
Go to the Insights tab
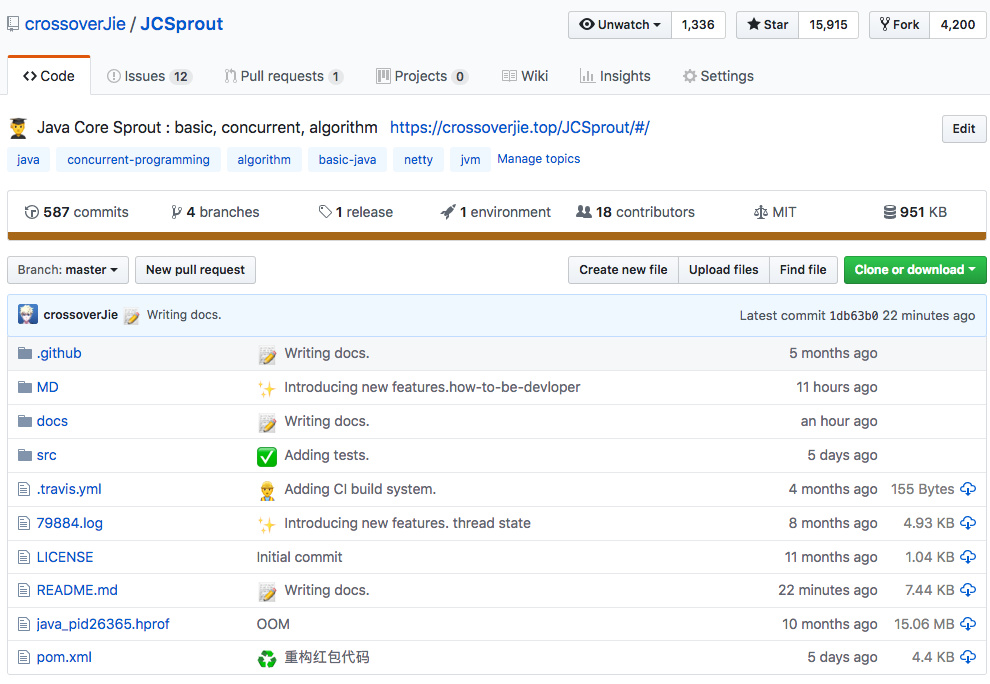click(615, 76)
